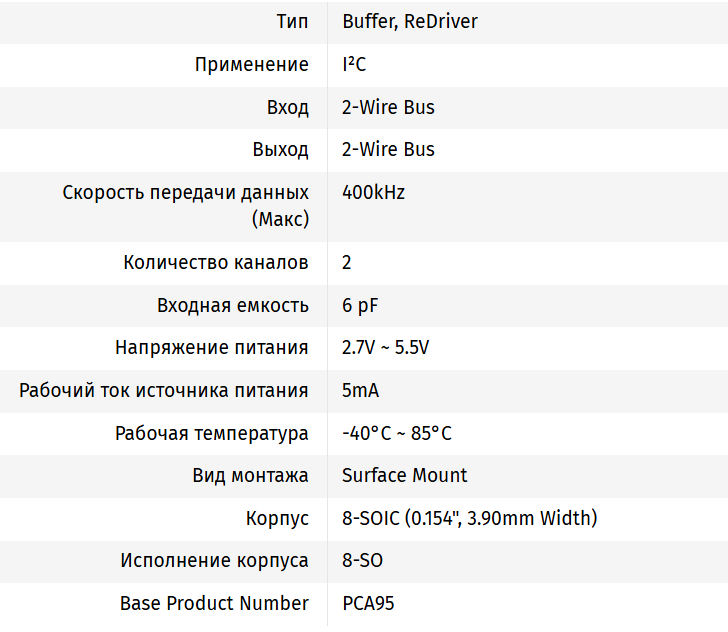
Task: Click the "I²C" application value
Action: click(354, 65)
